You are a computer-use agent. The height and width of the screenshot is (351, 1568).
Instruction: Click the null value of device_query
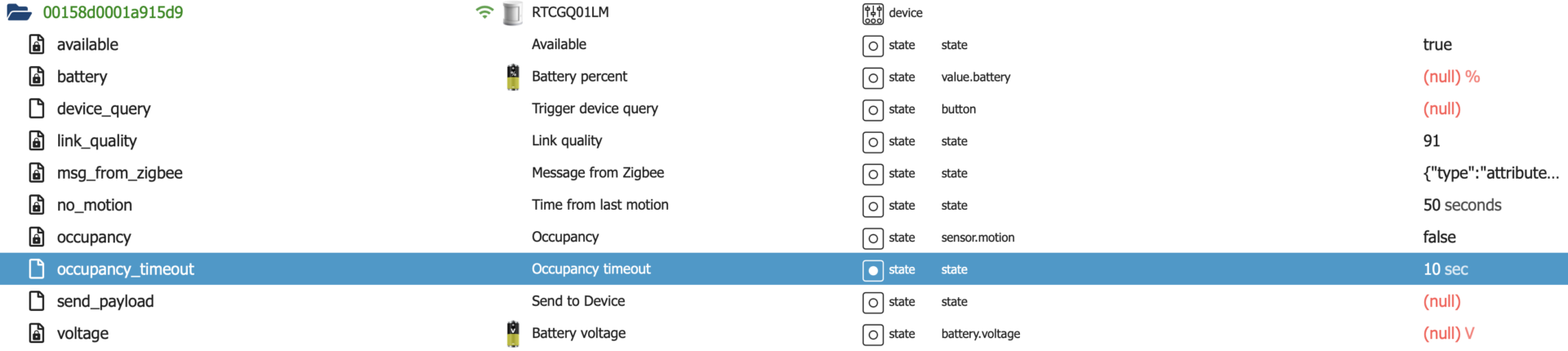(x=1441, y=109)
